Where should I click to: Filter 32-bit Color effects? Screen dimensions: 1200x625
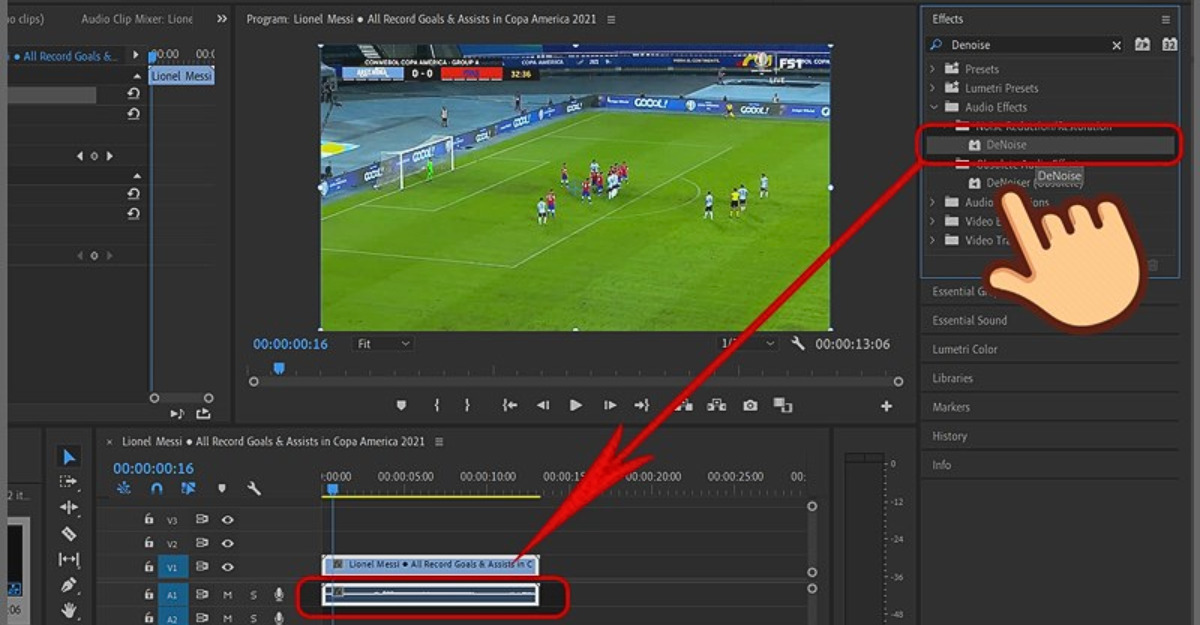[1169, 45]
